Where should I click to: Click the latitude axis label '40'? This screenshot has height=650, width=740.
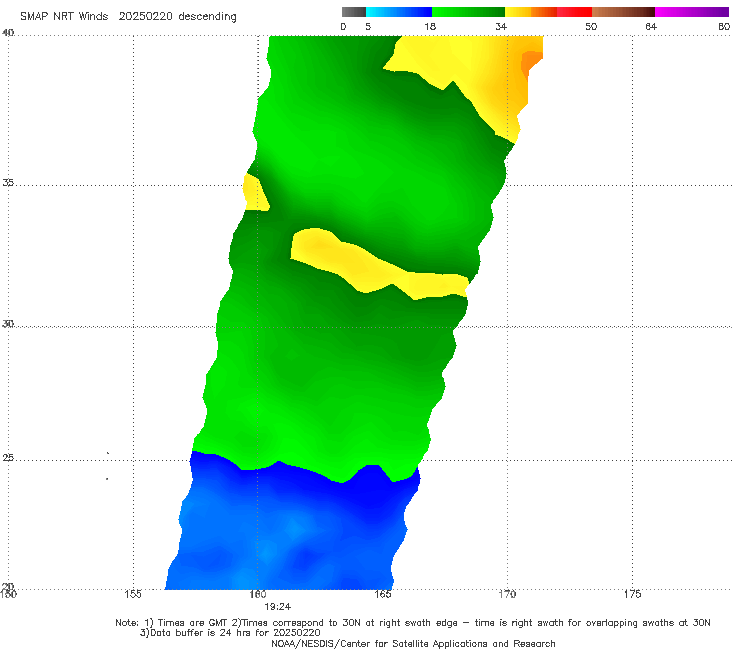[x=8, y=33]
